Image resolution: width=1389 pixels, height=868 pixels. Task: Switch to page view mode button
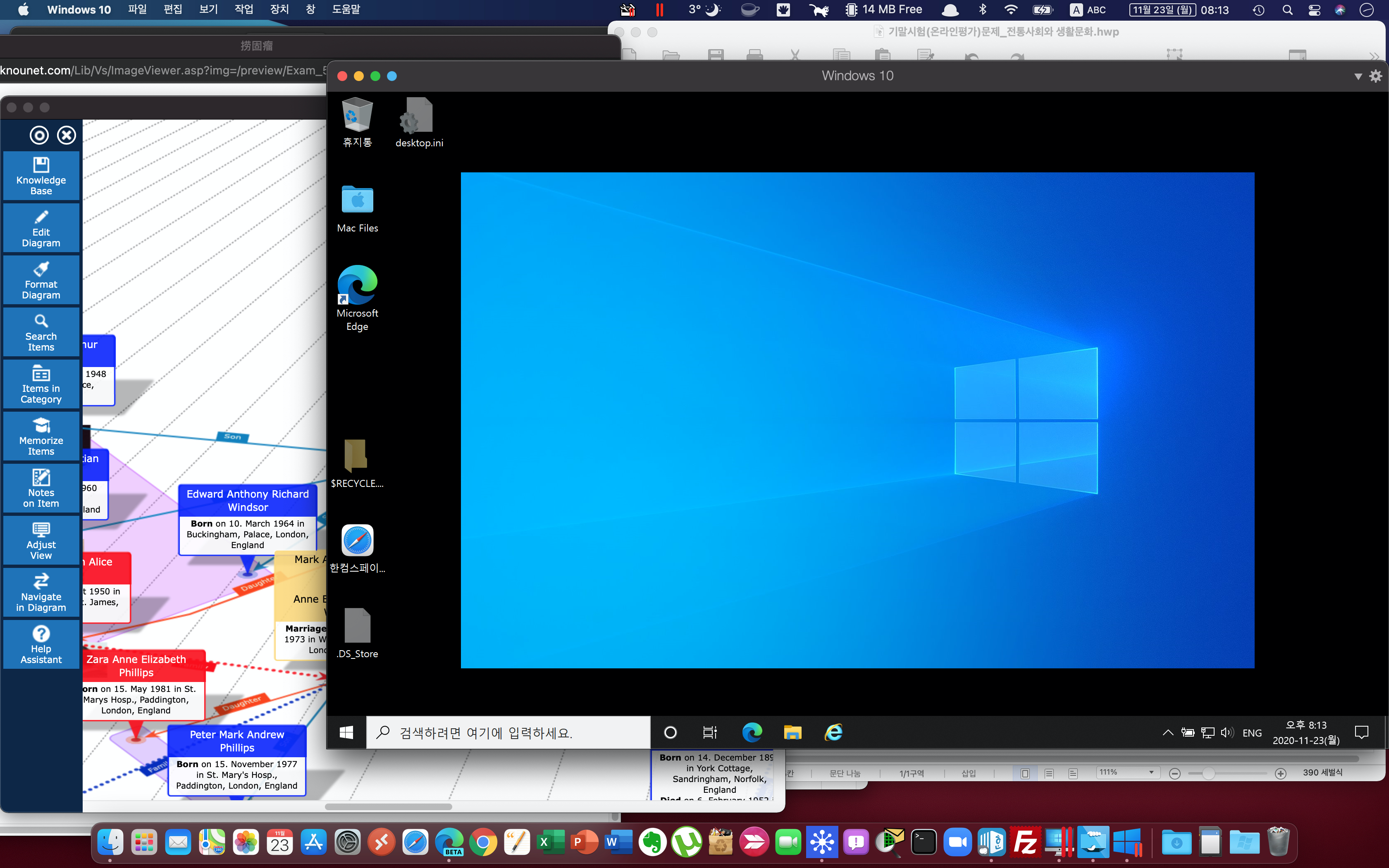(x=1025, y=773)
